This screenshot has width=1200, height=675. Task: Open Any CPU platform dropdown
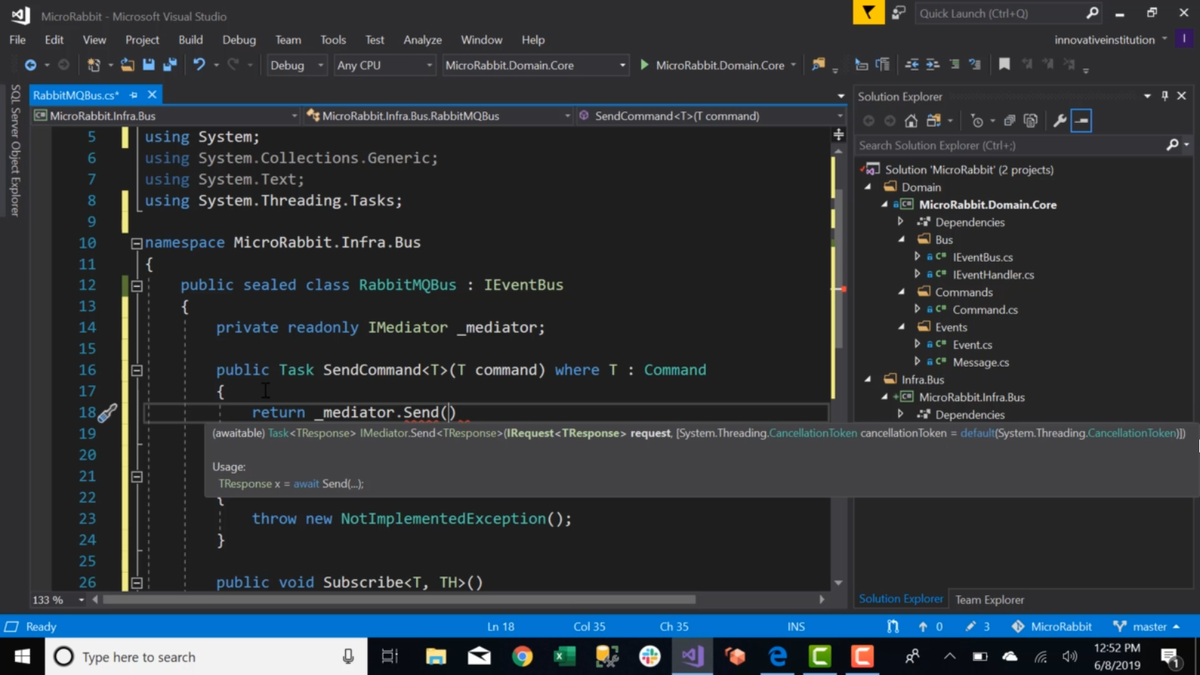click(384, 65)
